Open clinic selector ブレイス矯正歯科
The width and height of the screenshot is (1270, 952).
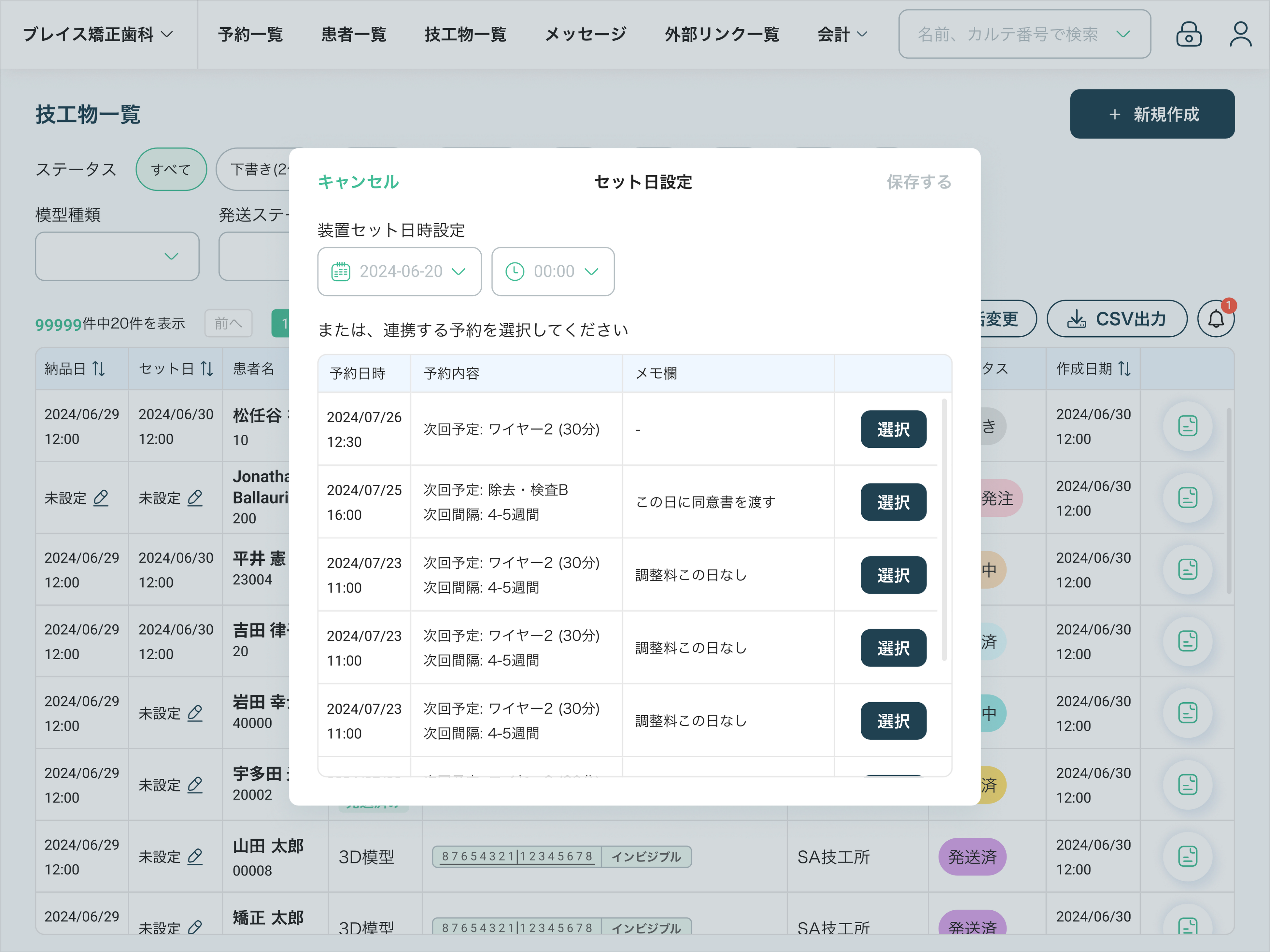point(98,35)
